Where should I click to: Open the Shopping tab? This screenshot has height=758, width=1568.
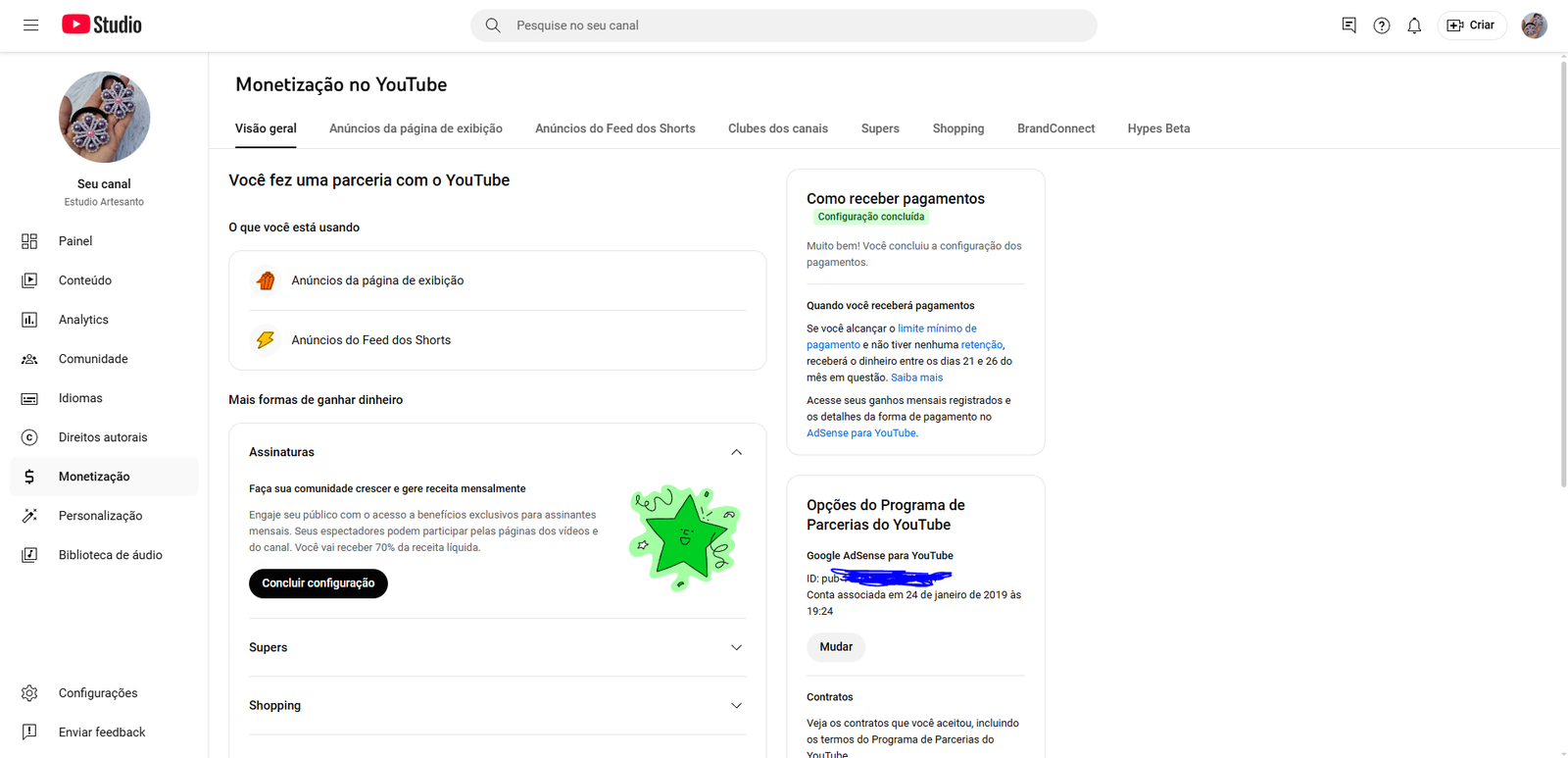pos(958,128)
